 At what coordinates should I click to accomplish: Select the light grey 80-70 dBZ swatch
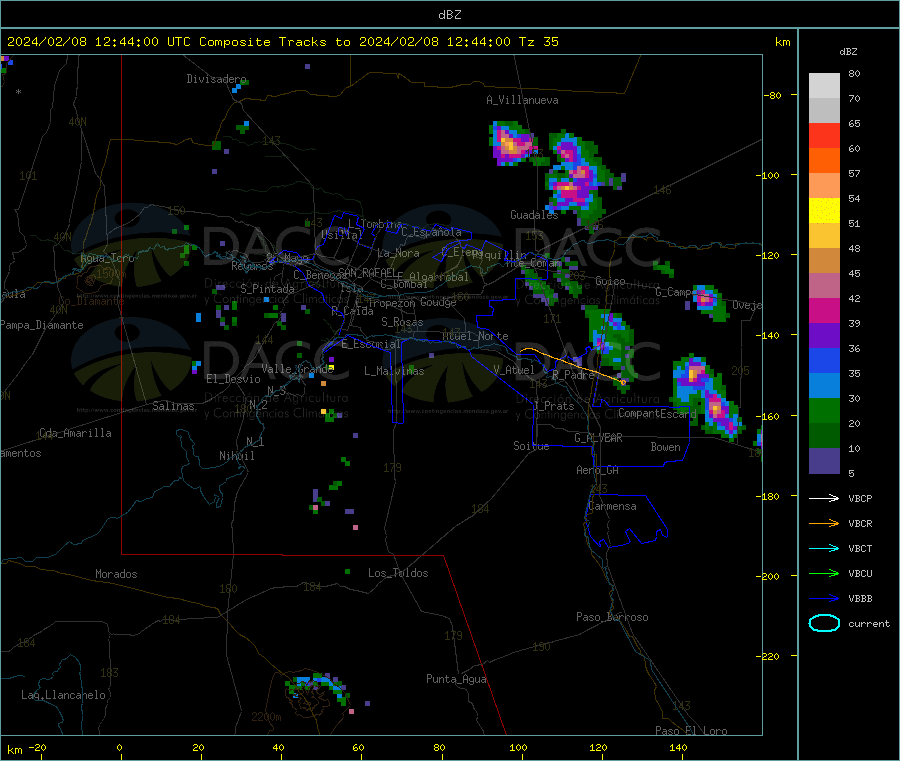tap(824, 86)
